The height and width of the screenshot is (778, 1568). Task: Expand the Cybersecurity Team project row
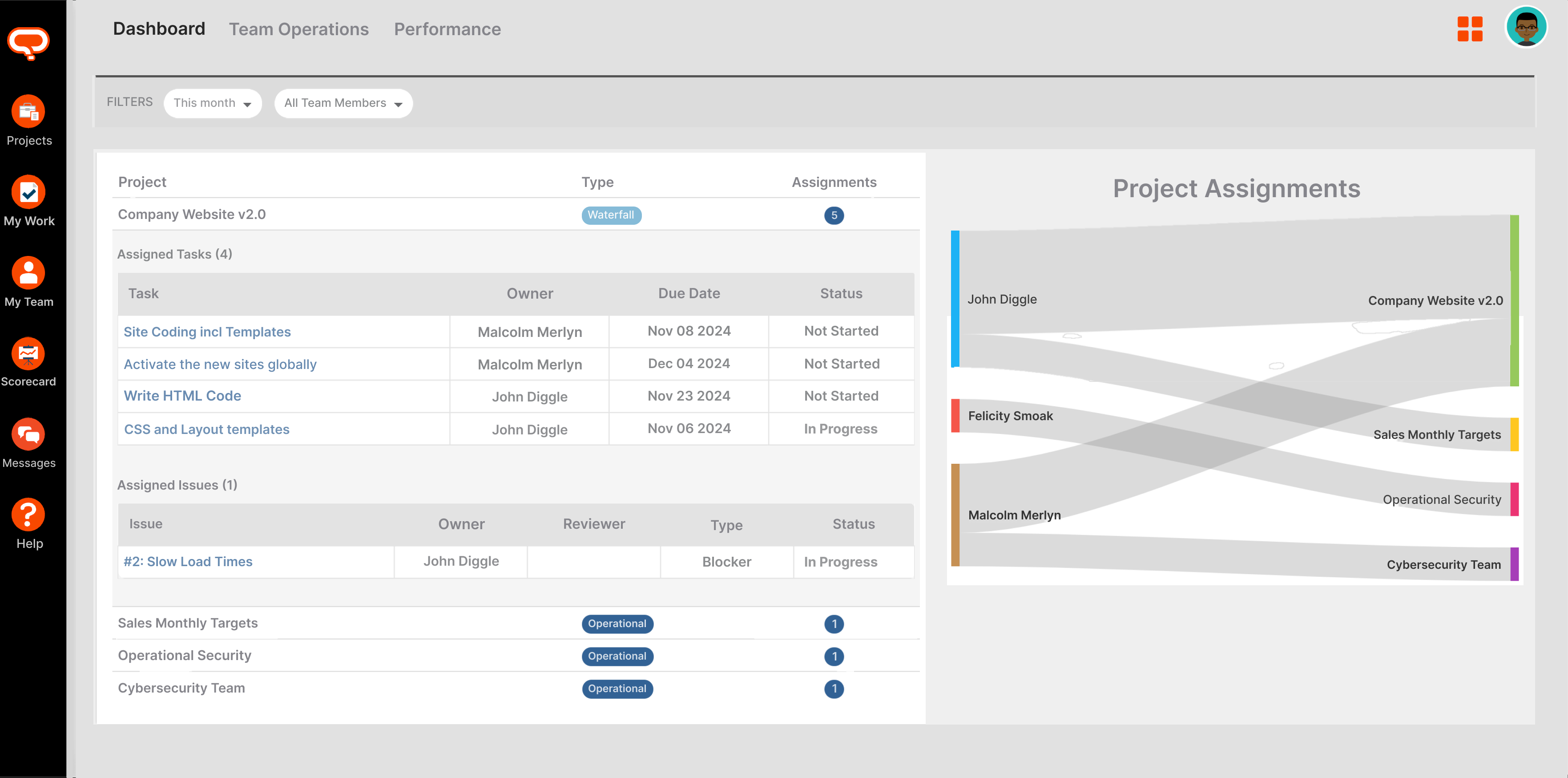[181, 688]
